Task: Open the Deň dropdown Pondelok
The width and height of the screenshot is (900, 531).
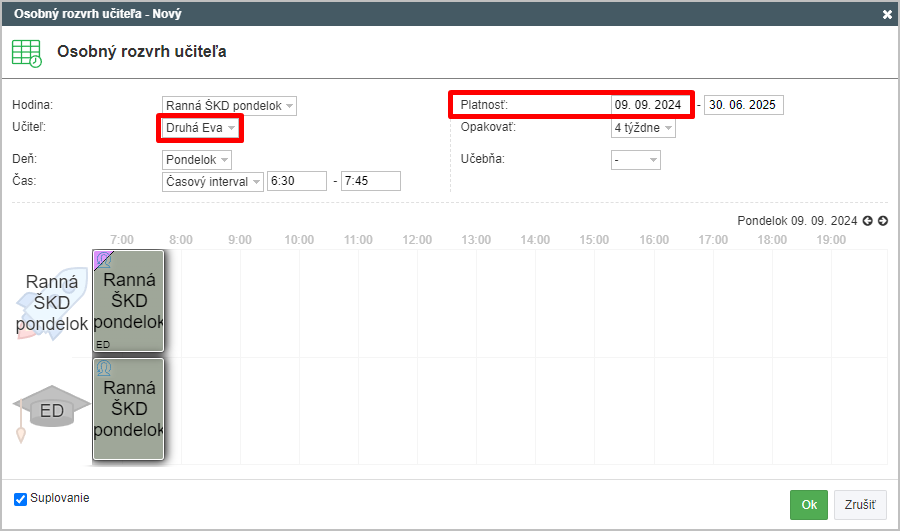Action: tap(196, 160)
